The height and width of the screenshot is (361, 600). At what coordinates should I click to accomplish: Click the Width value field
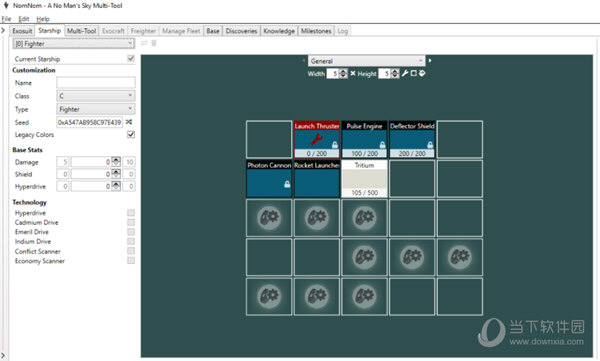[x=333, y=73]
